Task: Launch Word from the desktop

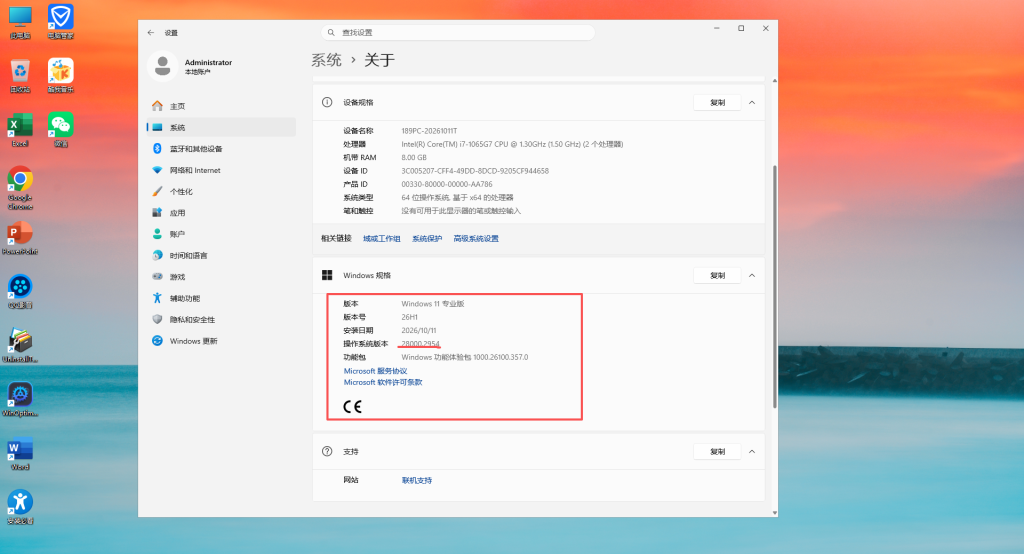Action: click(x=20, y=454)
